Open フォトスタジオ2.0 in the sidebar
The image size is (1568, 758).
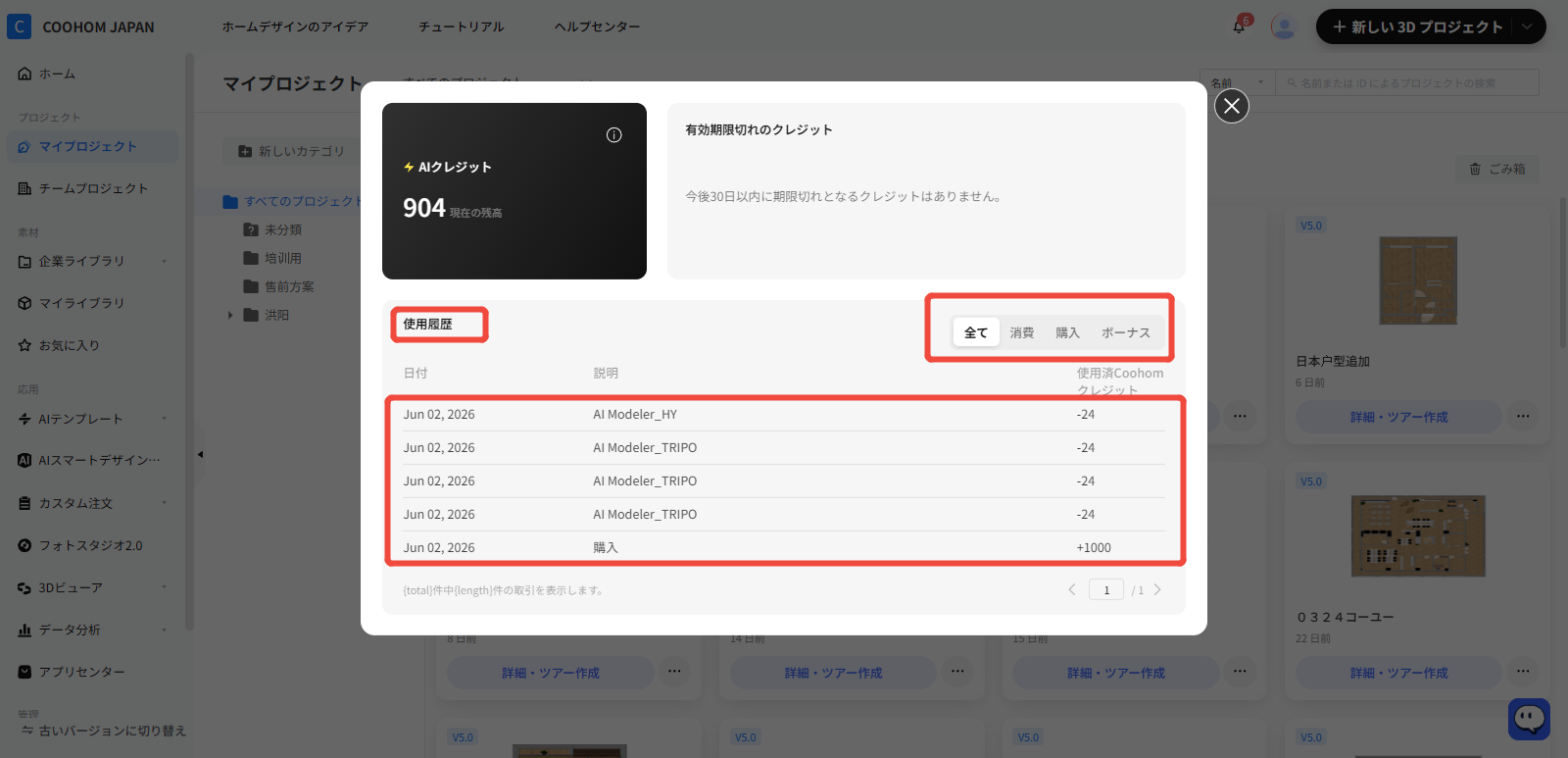tap(90, 545)
